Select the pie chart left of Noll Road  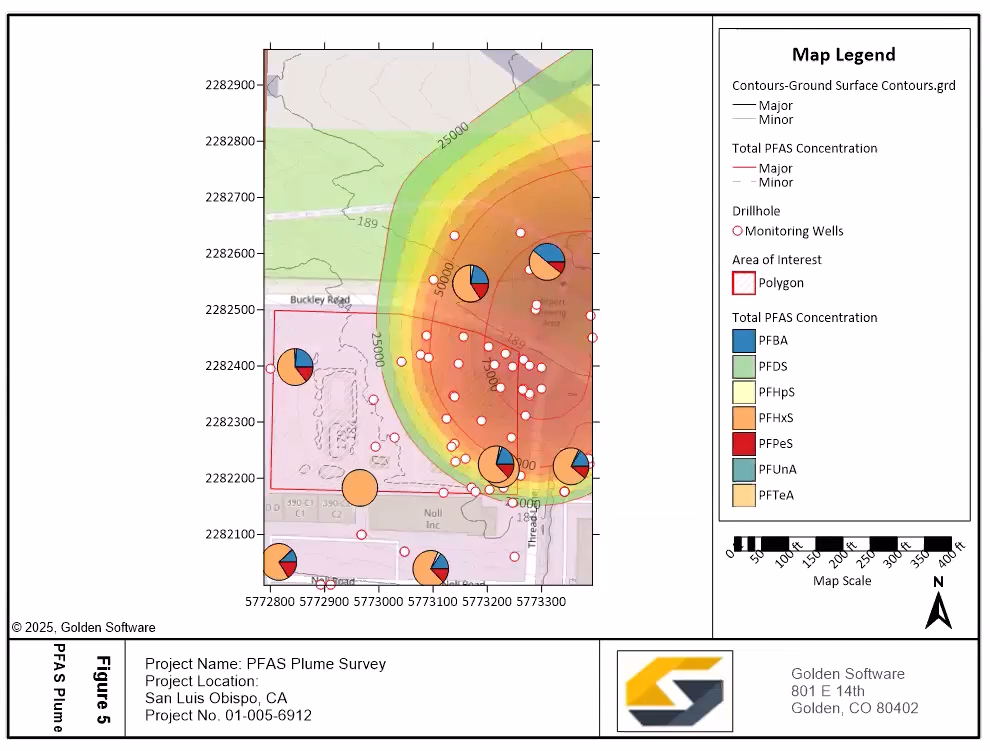tap(279, 563)
